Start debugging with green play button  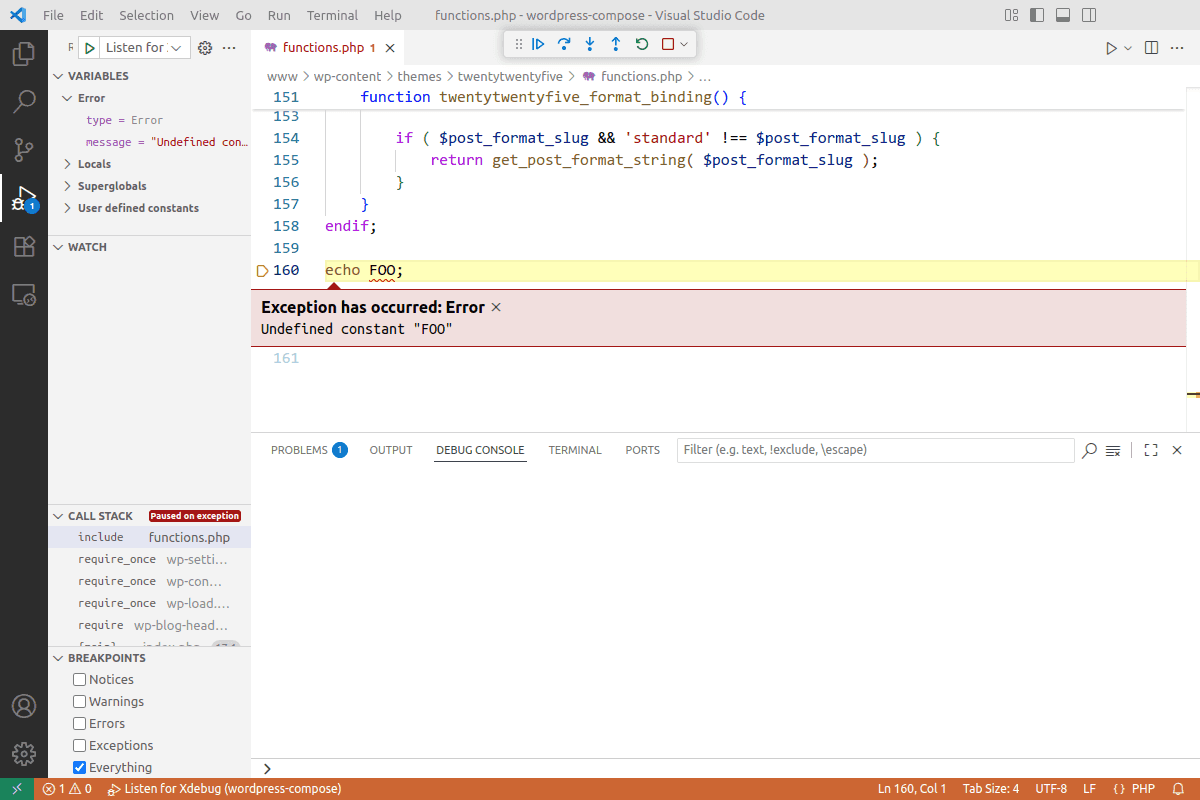(x=90, y=47)
